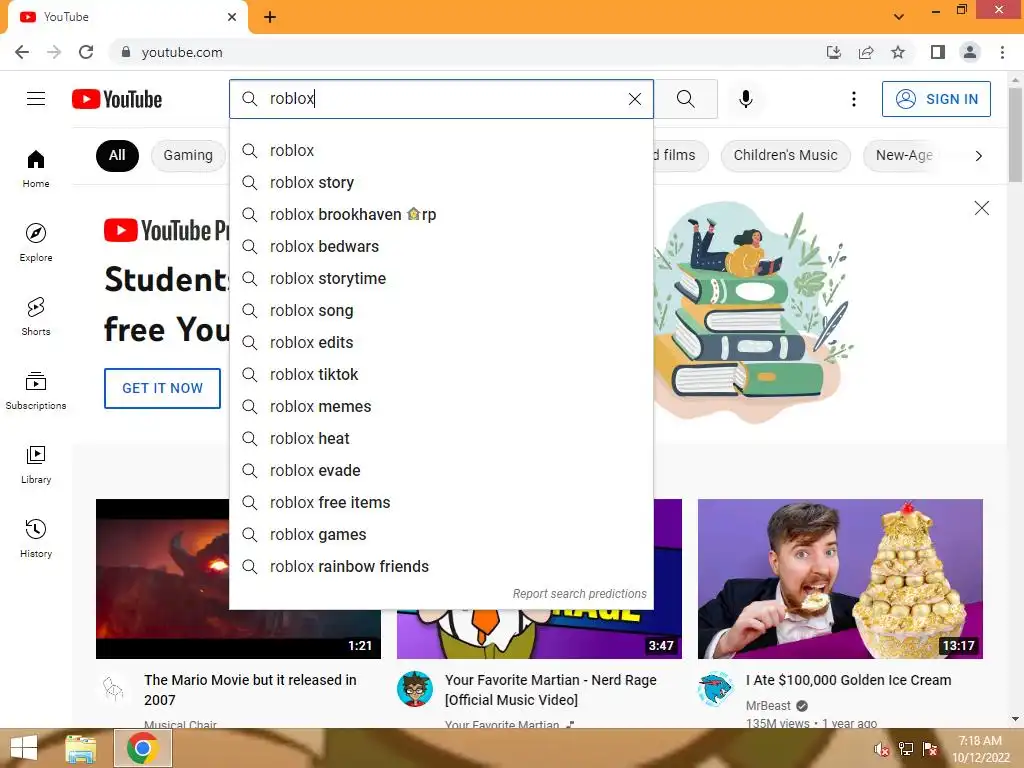Choose the 'roblox song' suggestion
The height and width of the screenshot is (768, 1024).
pos(441,311)
